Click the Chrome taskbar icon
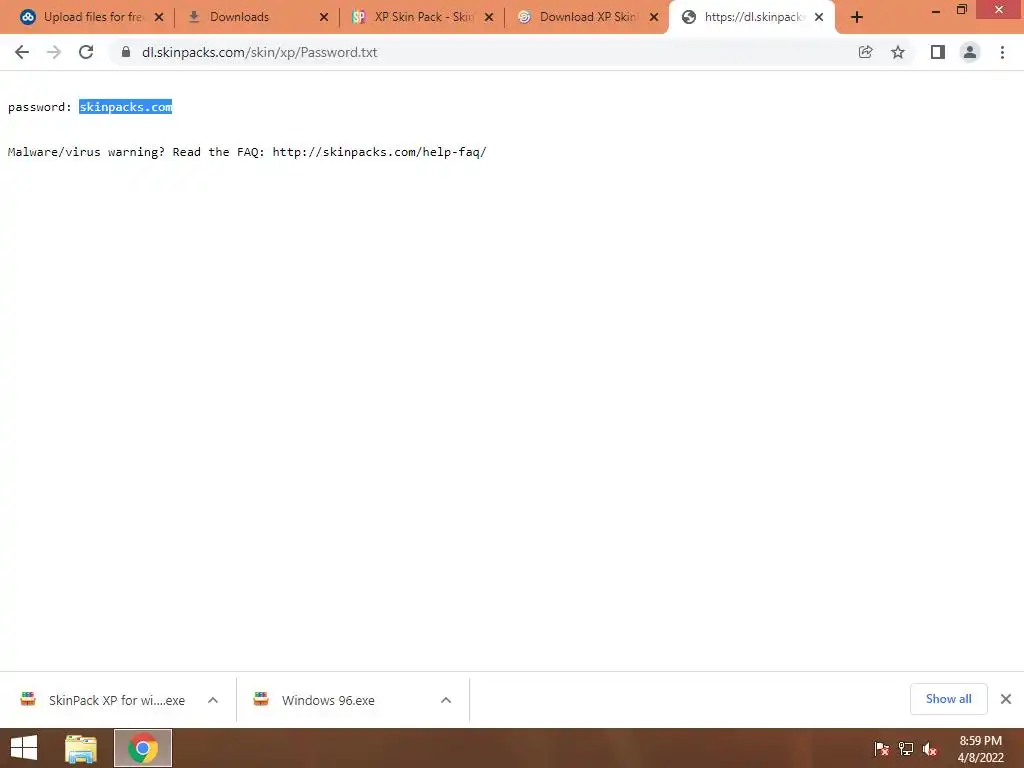The width and height of the screenshot is (1024, 768). (143, 748)
